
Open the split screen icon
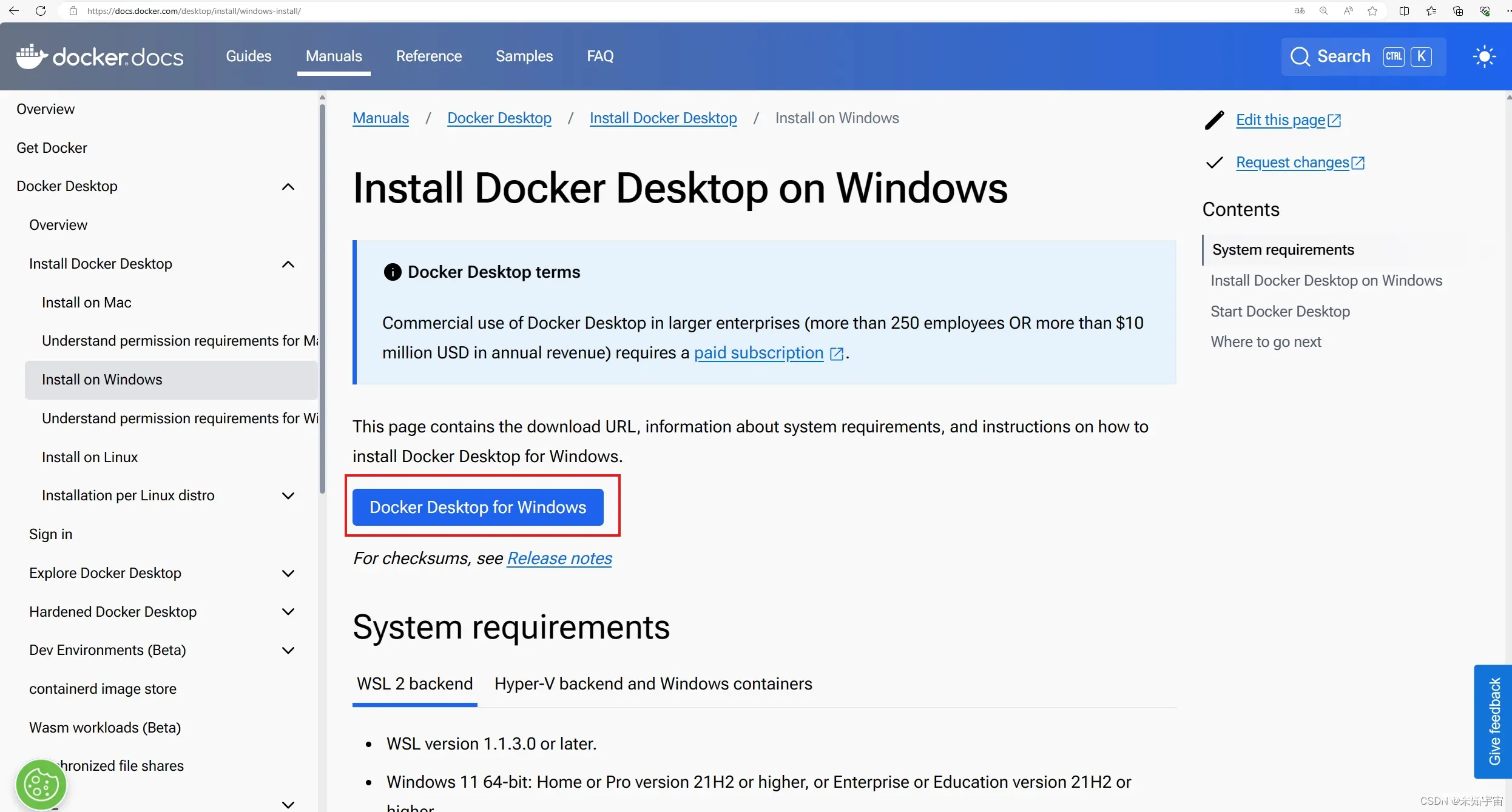point(1404,11)
